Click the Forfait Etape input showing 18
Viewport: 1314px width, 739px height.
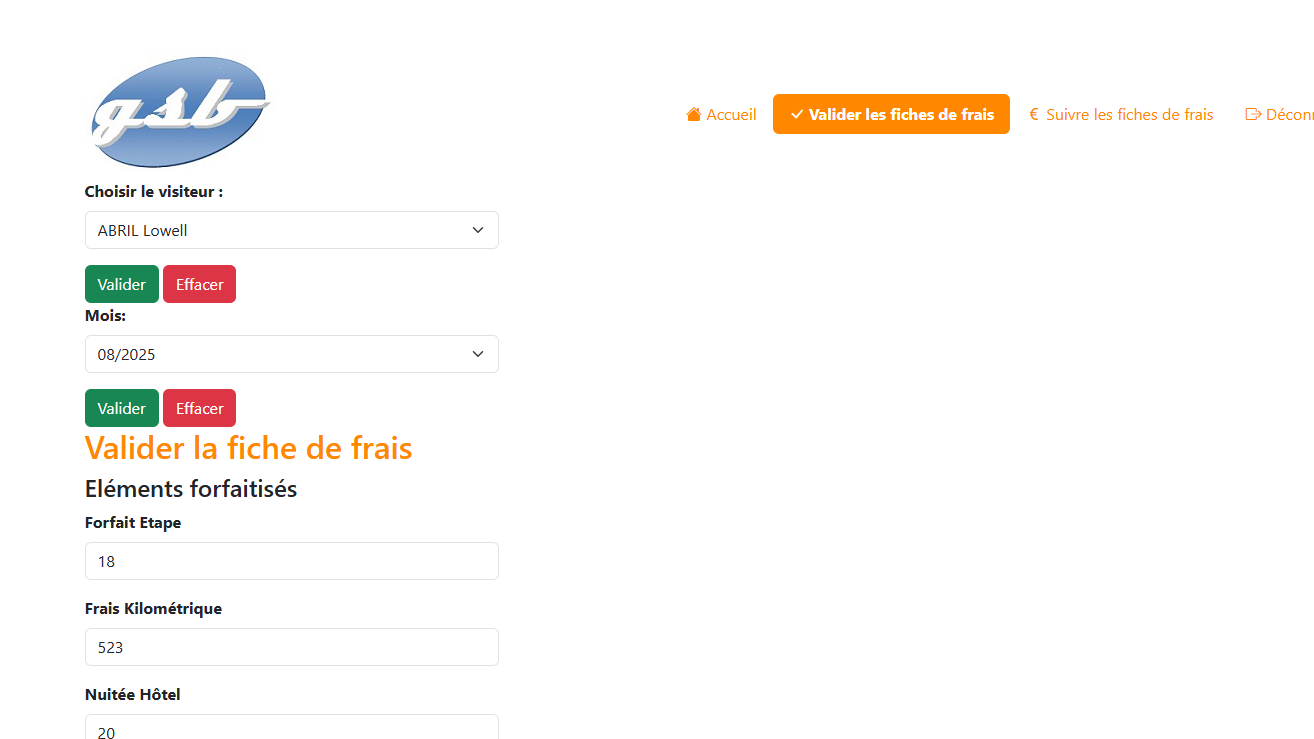291,561
